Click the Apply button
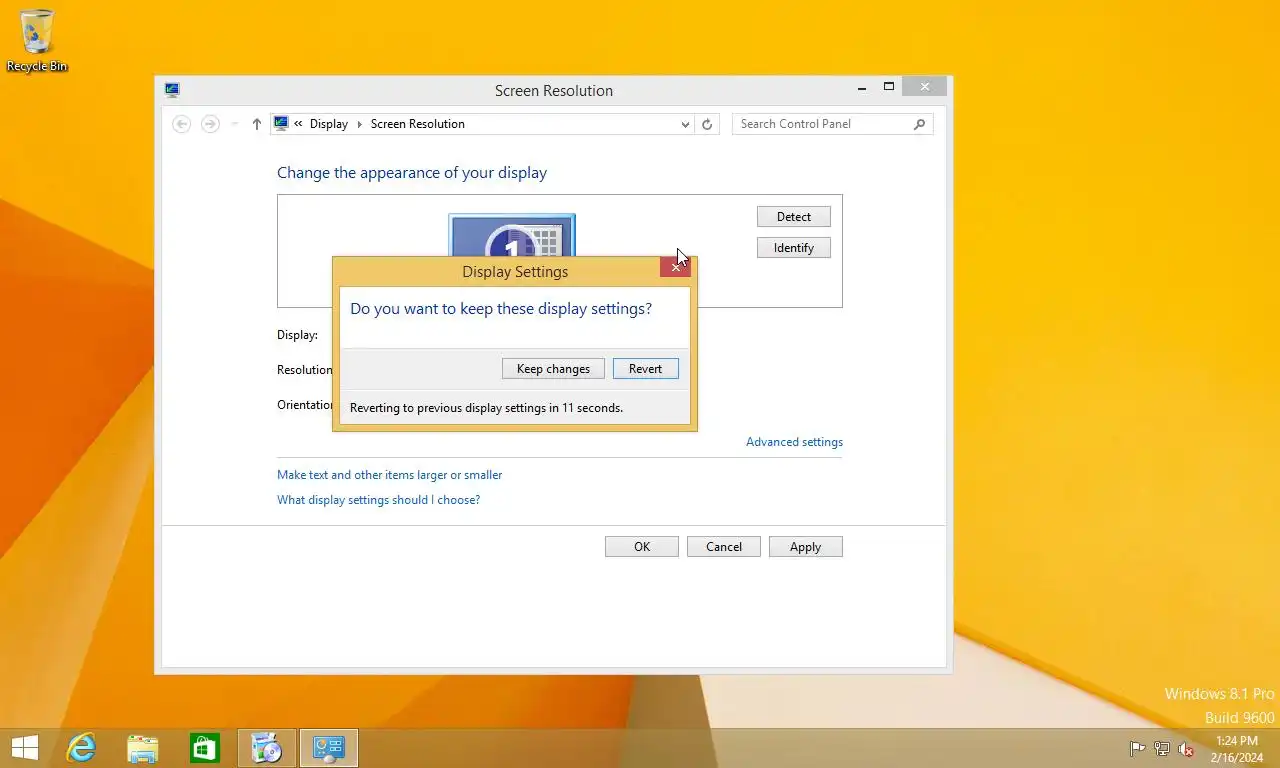 806,547
